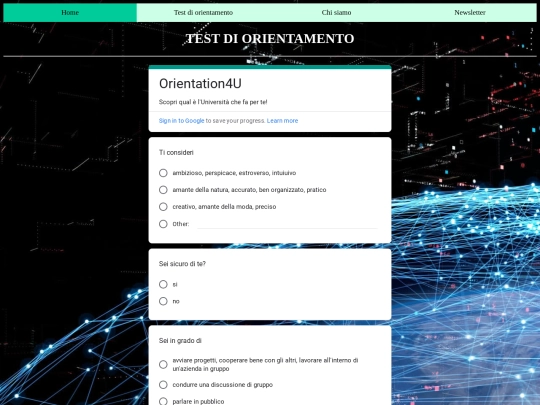Go to Test di orientamento menu item
The height and width of the screenshot is (405, 540).
pyautogui.click(x=203, y=13)
